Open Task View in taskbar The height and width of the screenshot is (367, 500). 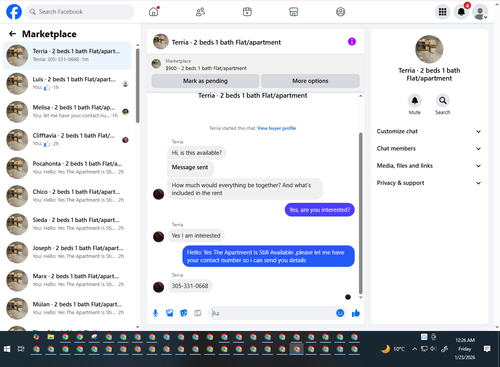click(21, 349)
